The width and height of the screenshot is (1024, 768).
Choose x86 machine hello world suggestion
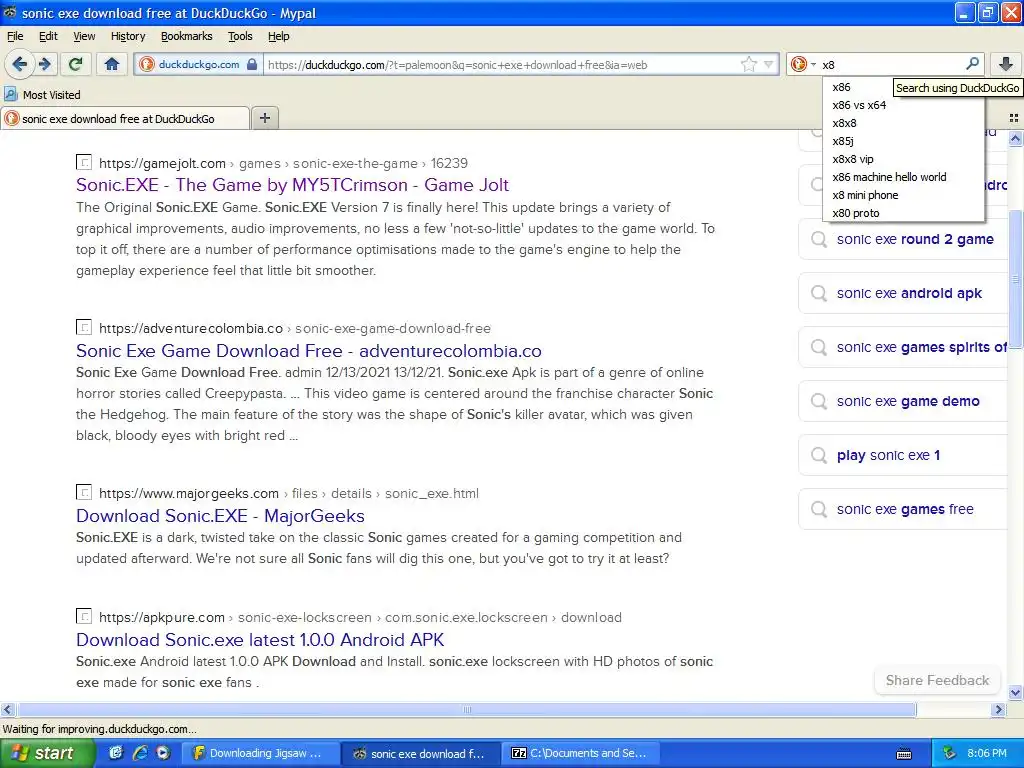point(903,177)
